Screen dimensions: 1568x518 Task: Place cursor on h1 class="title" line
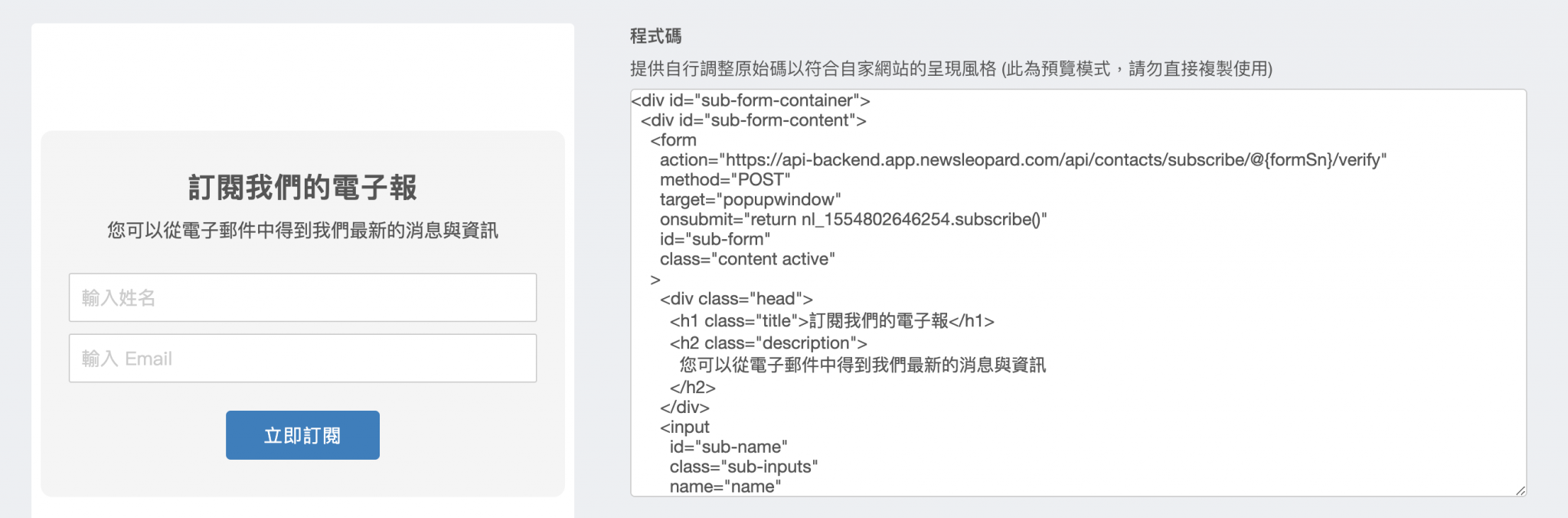(832, 321)
